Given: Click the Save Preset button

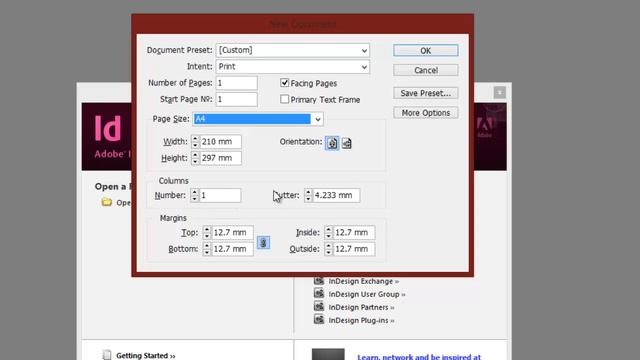Looking at the screenshot, I should pyautogui.click(x=426, y=93).
